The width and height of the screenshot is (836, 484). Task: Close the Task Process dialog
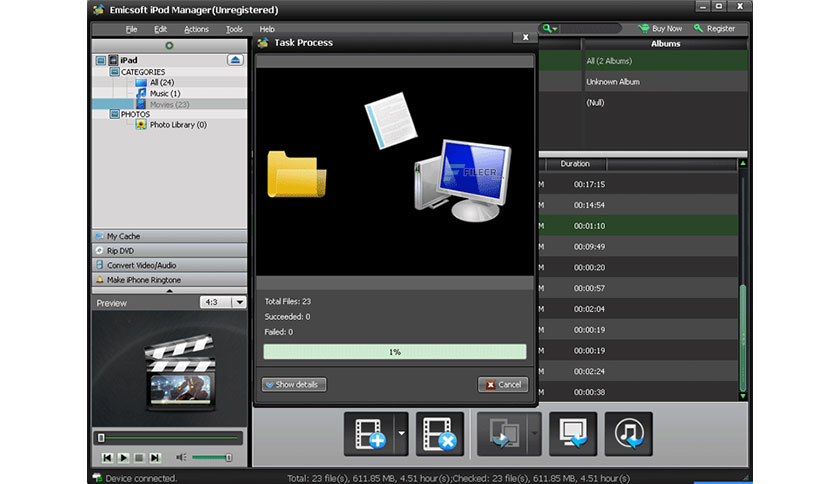point(525,37)
